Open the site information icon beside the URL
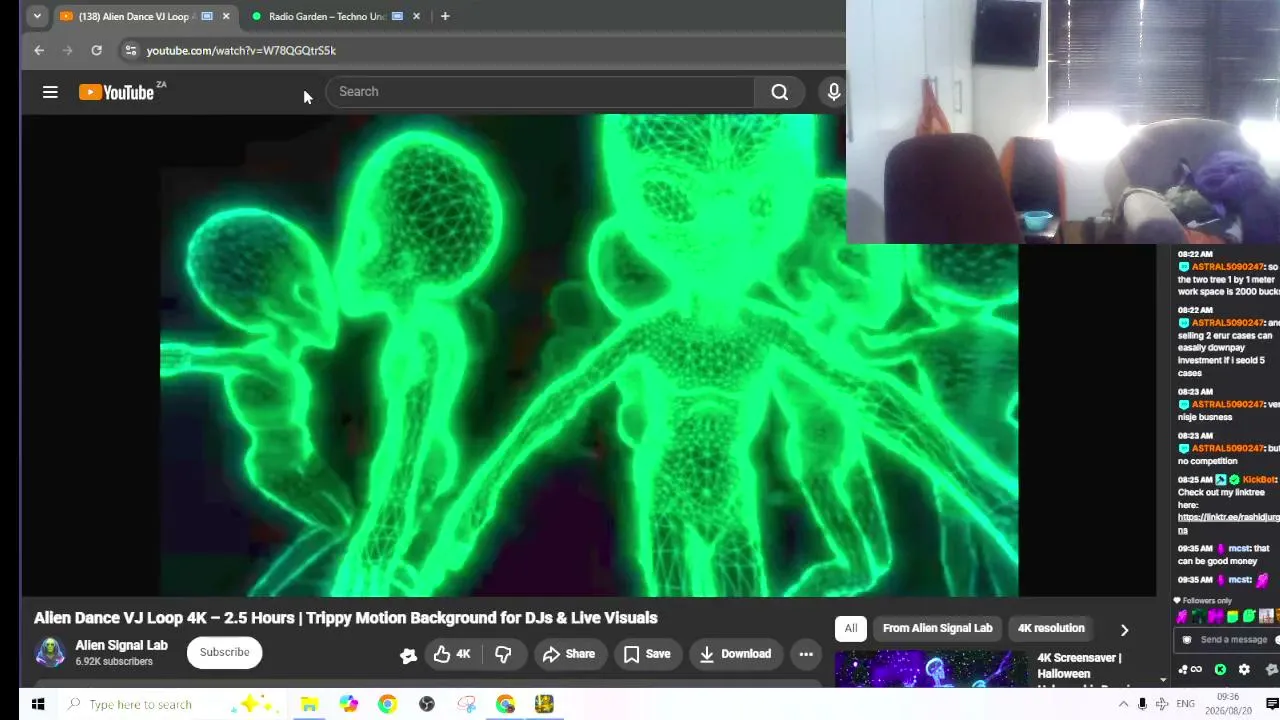This screenshot has width=1280, height=720. [x=130, y=50]
